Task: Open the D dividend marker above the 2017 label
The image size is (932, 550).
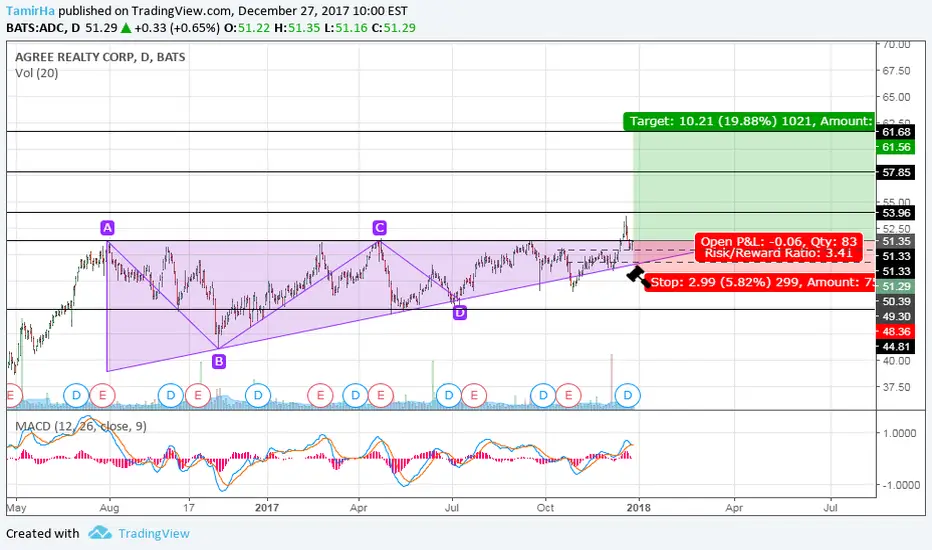Action: pyautogui.click(x=258, y=395)
